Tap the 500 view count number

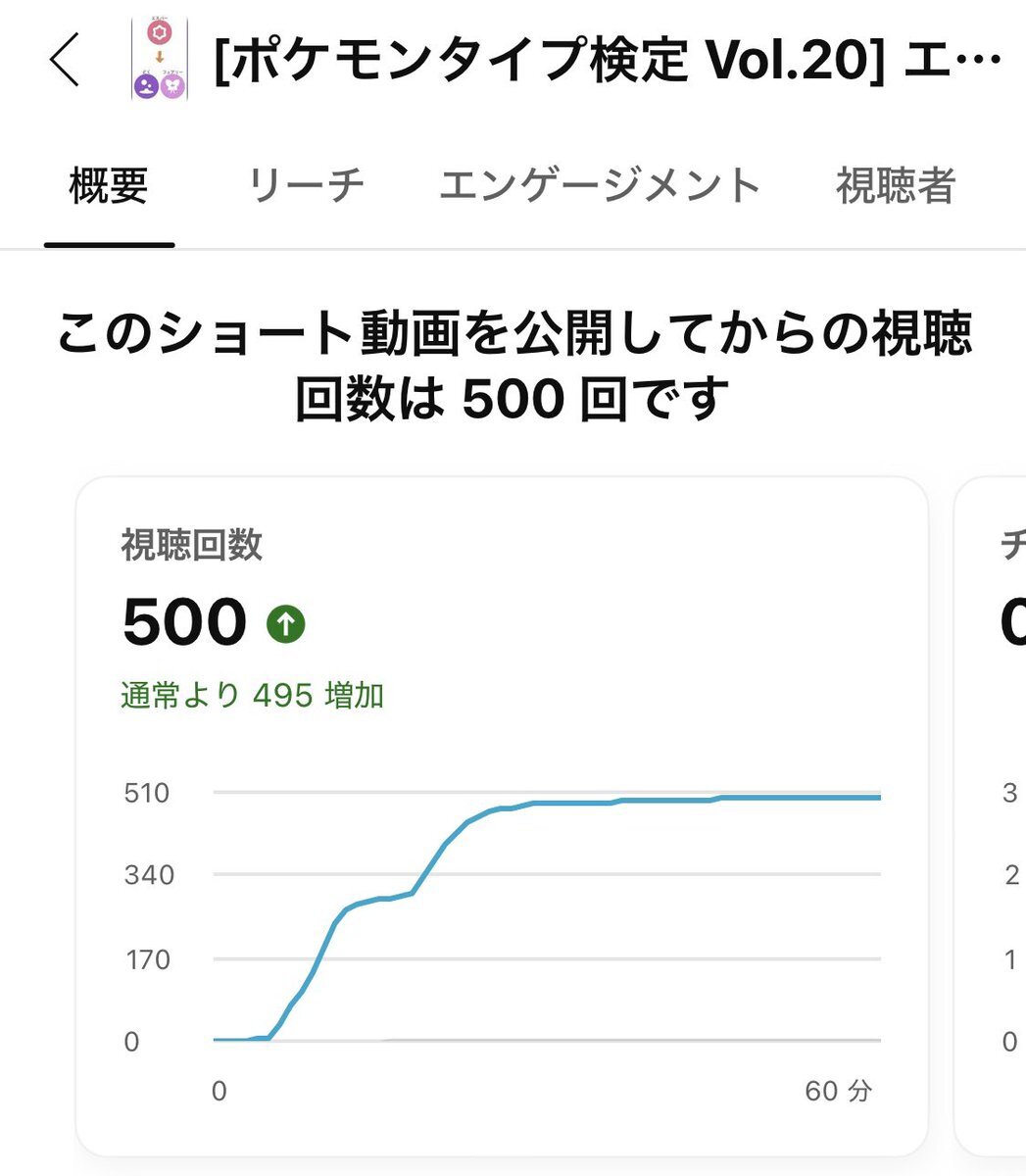tap(184, 622)
